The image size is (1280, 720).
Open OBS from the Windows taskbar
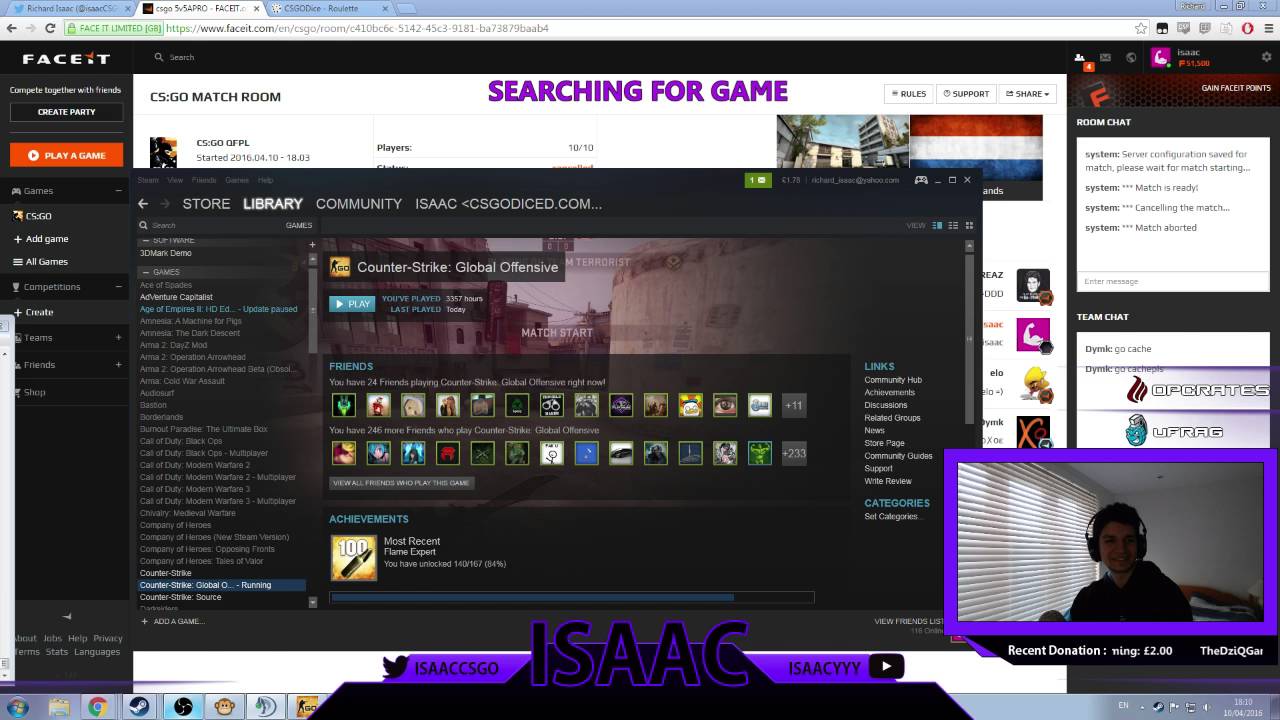point(183,707)
